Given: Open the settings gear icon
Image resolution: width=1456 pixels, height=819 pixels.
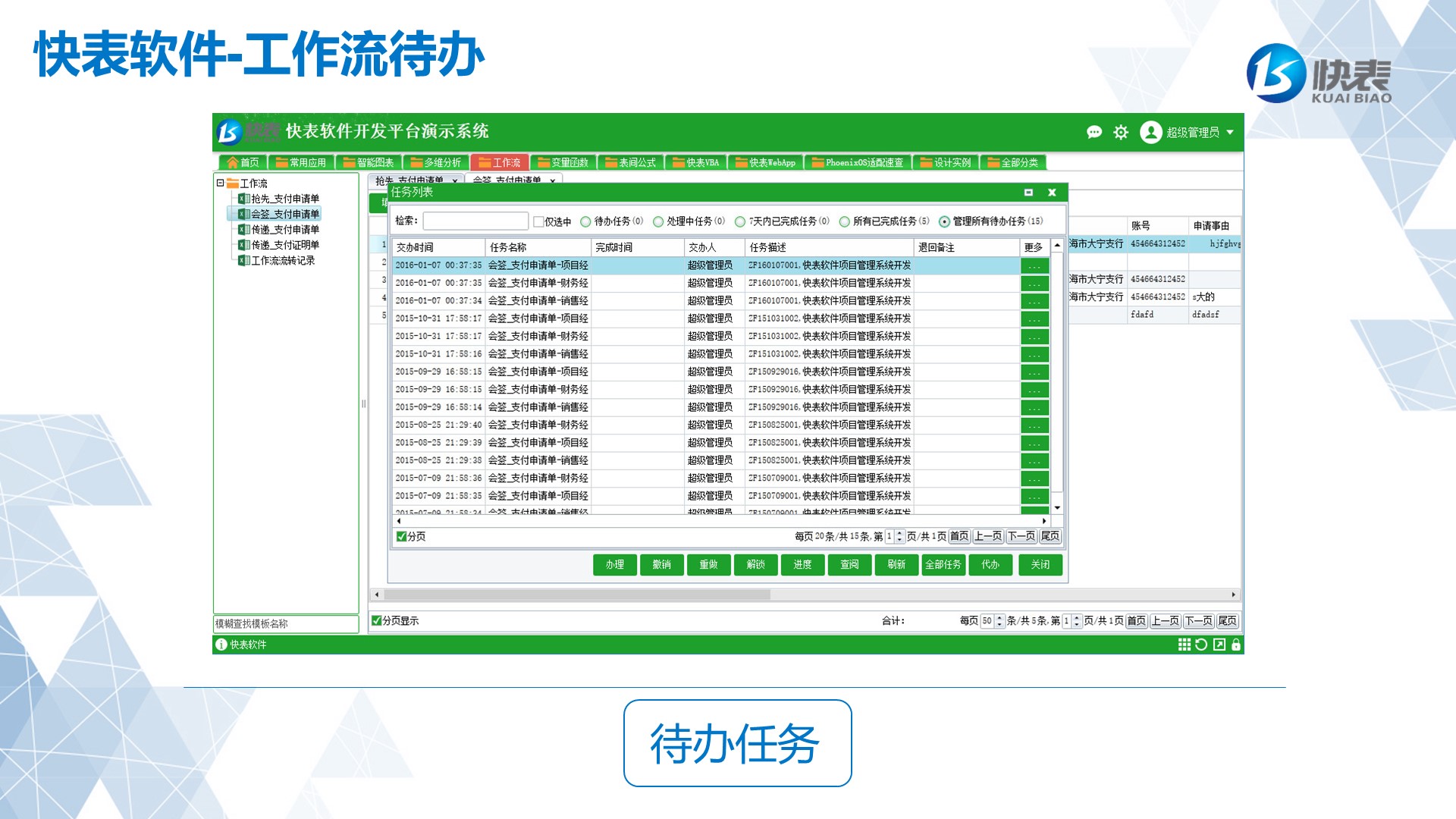Looking at the screenshot, I should tap(1121, 132).
